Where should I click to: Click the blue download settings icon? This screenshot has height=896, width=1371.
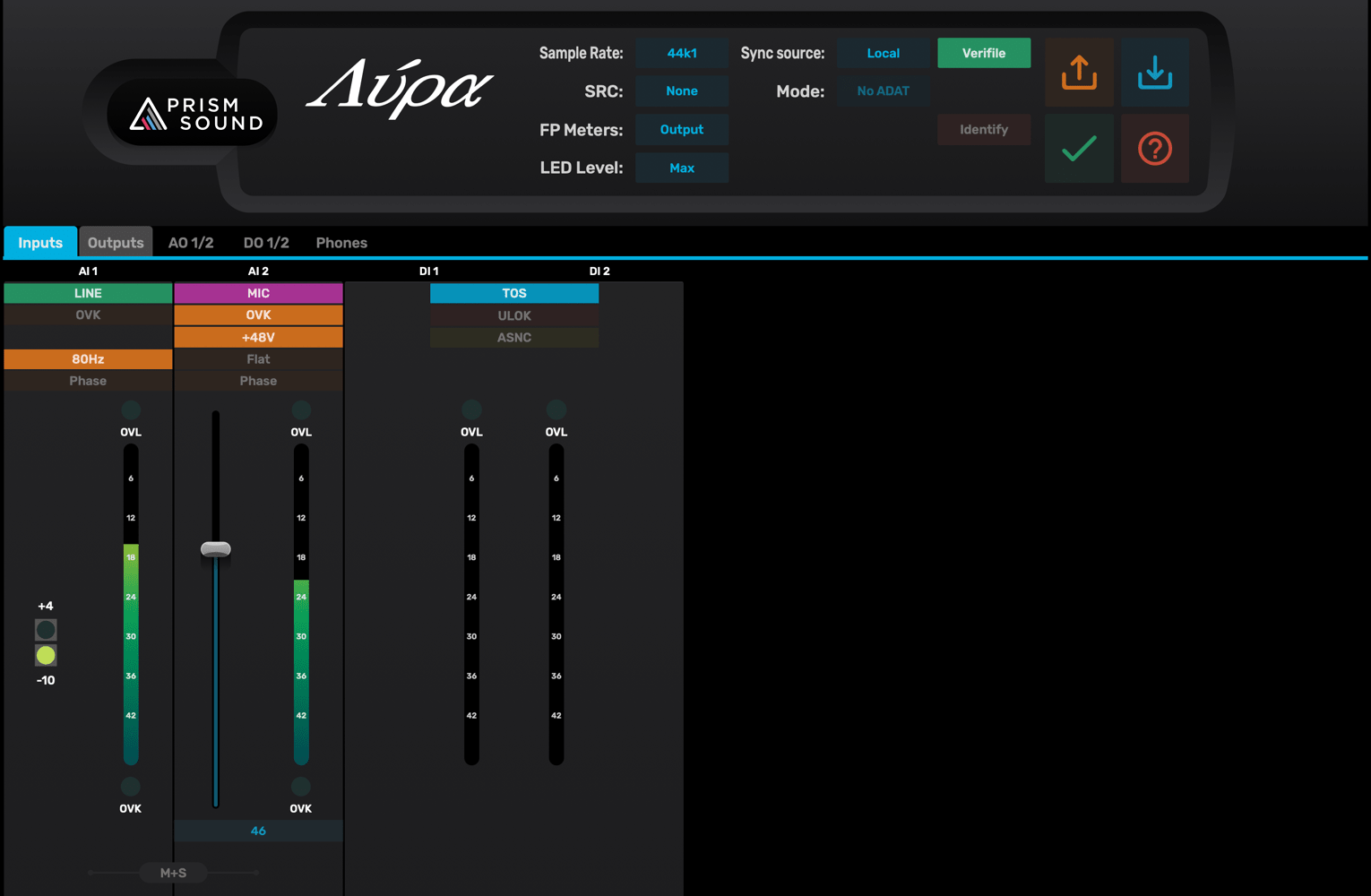coord(1155,73)
